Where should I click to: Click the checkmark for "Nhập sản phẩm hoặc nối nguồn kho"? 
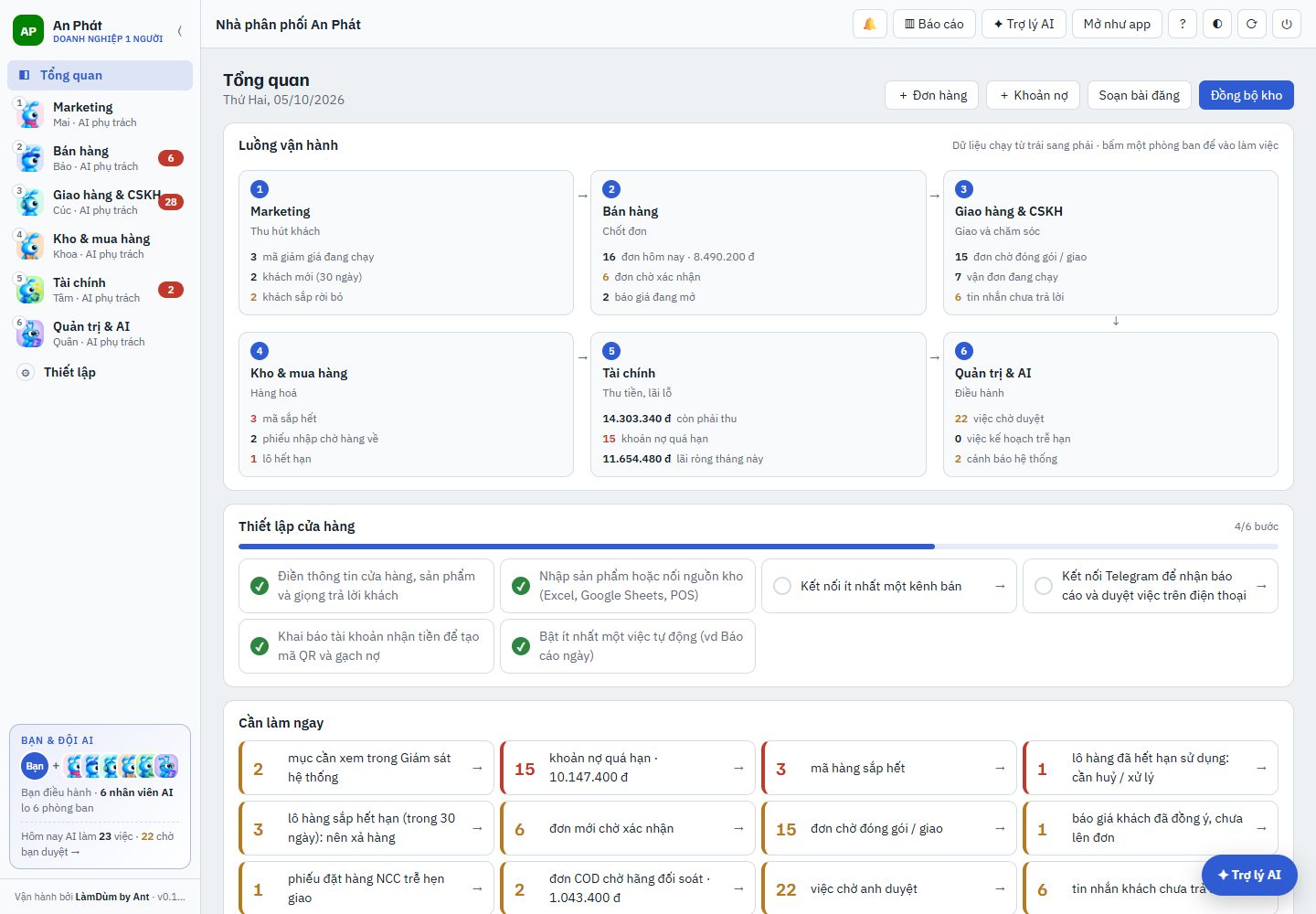pyautogui.click(x=521, y=586)
